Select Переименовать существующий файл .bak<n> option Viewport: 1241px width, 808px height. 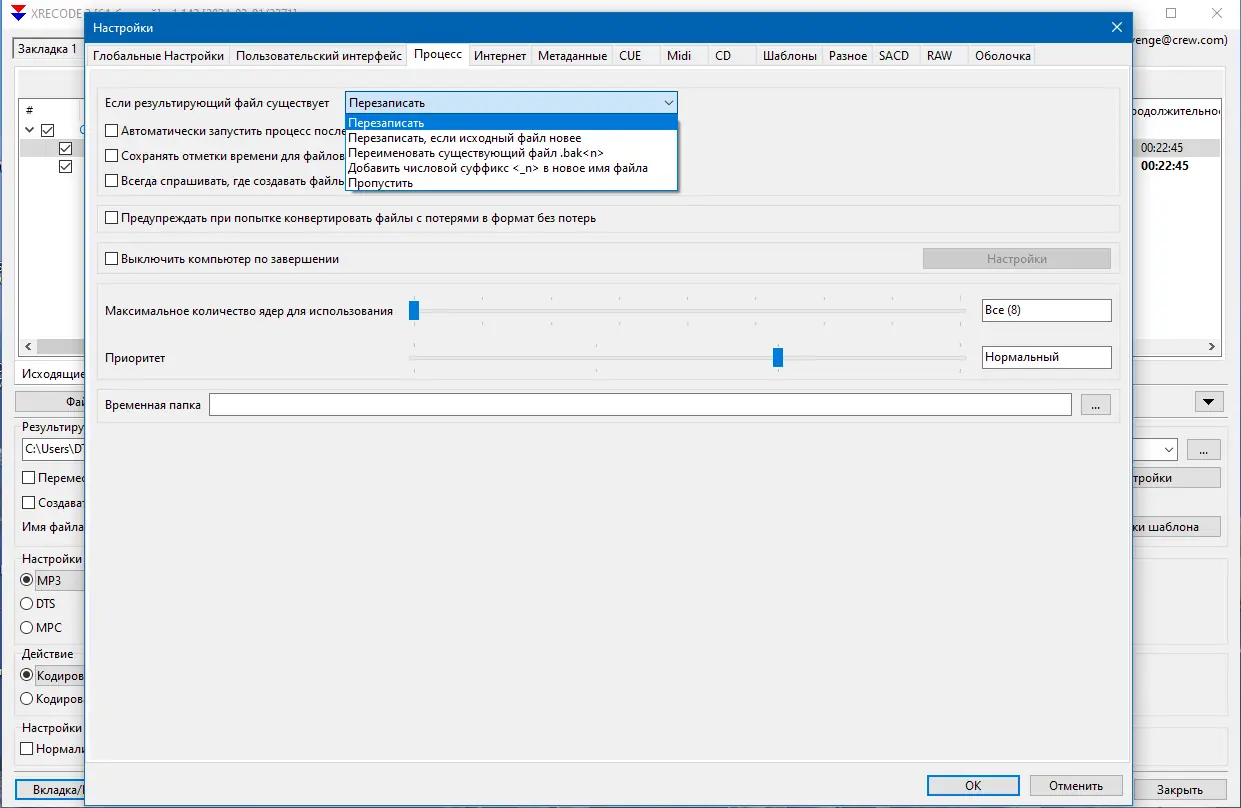tap(511, 153)
